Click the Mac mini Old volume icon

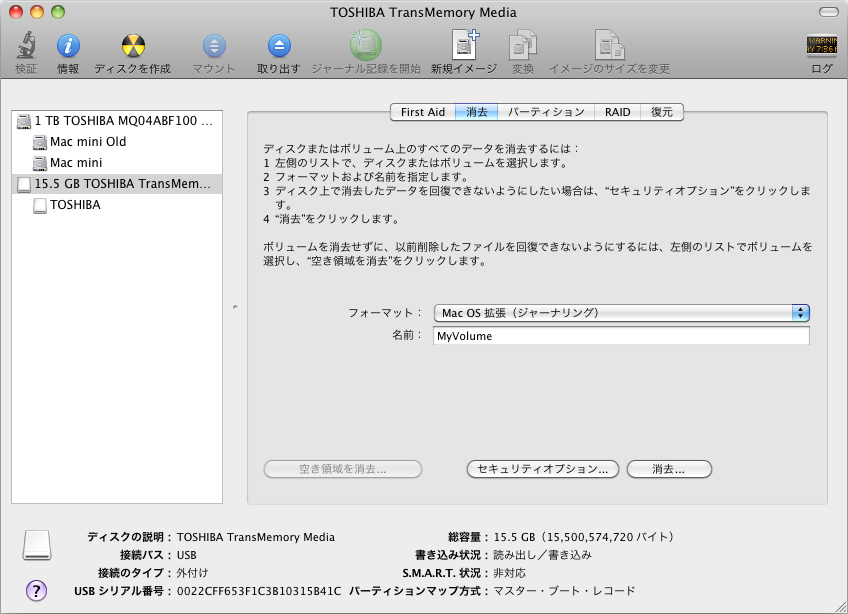coord(39,142)
